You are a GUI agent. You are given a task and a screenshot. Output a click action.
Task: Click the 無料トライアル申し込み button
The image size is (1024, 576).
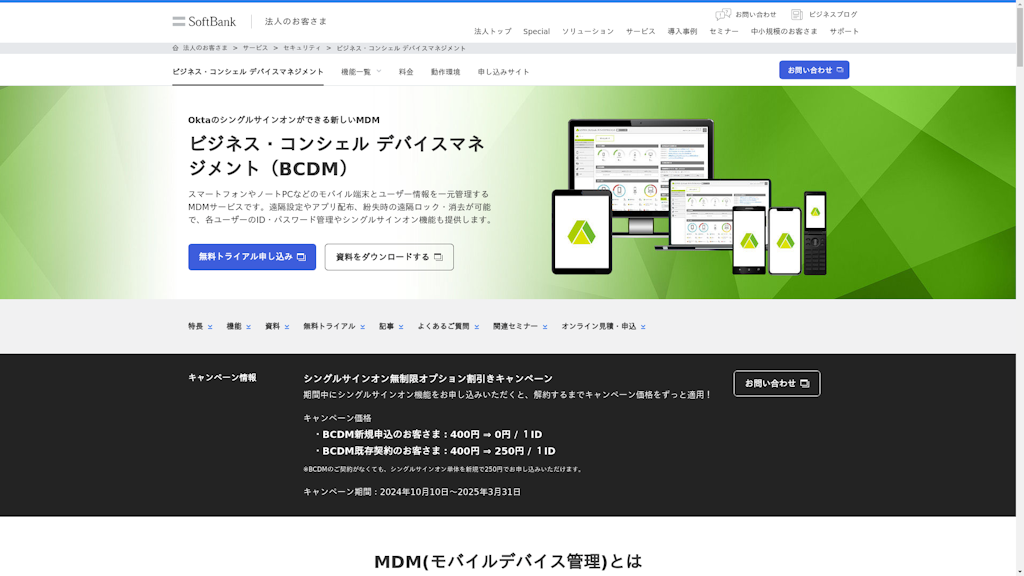[250, 257]
